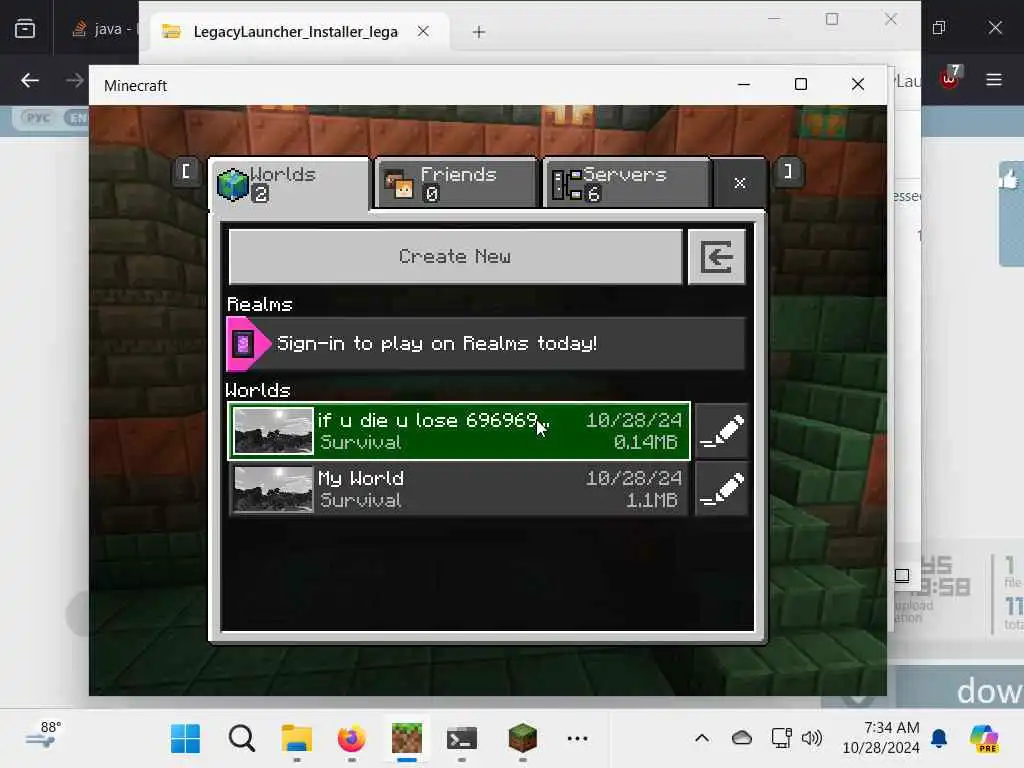Click the Servers rack icon
This screenshot has width=1024, height=768.
(566, 184)
